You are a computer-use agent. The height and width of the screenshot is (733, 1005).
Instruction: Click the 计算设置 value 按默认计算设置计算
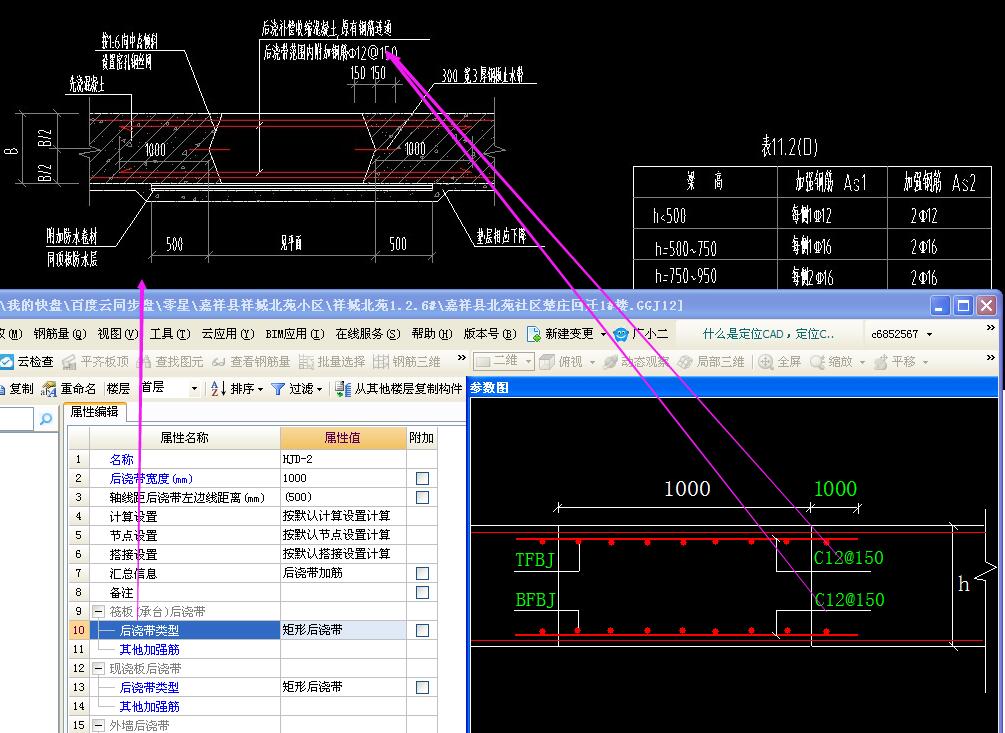tap(343, 516)
